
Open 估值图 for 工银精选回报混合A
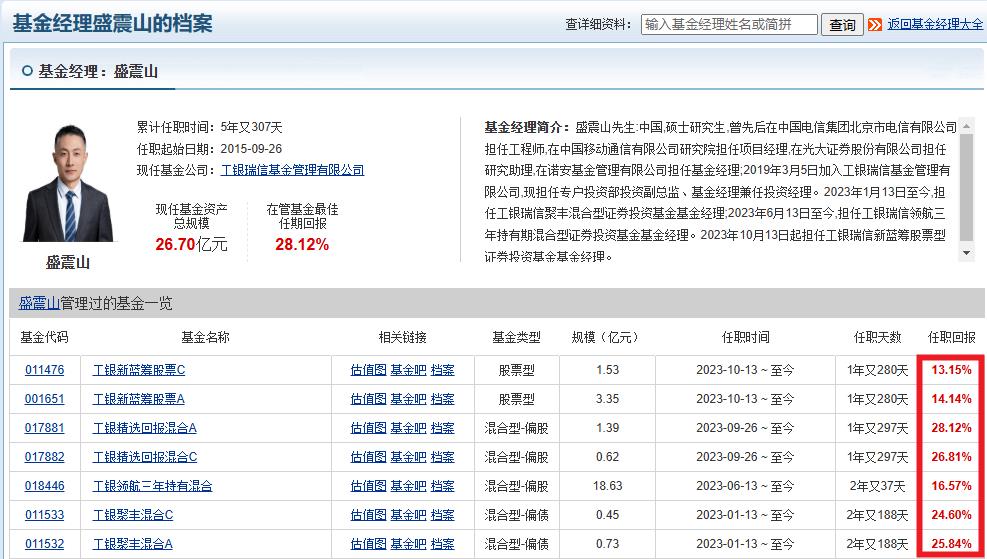[x=368, y=428]
